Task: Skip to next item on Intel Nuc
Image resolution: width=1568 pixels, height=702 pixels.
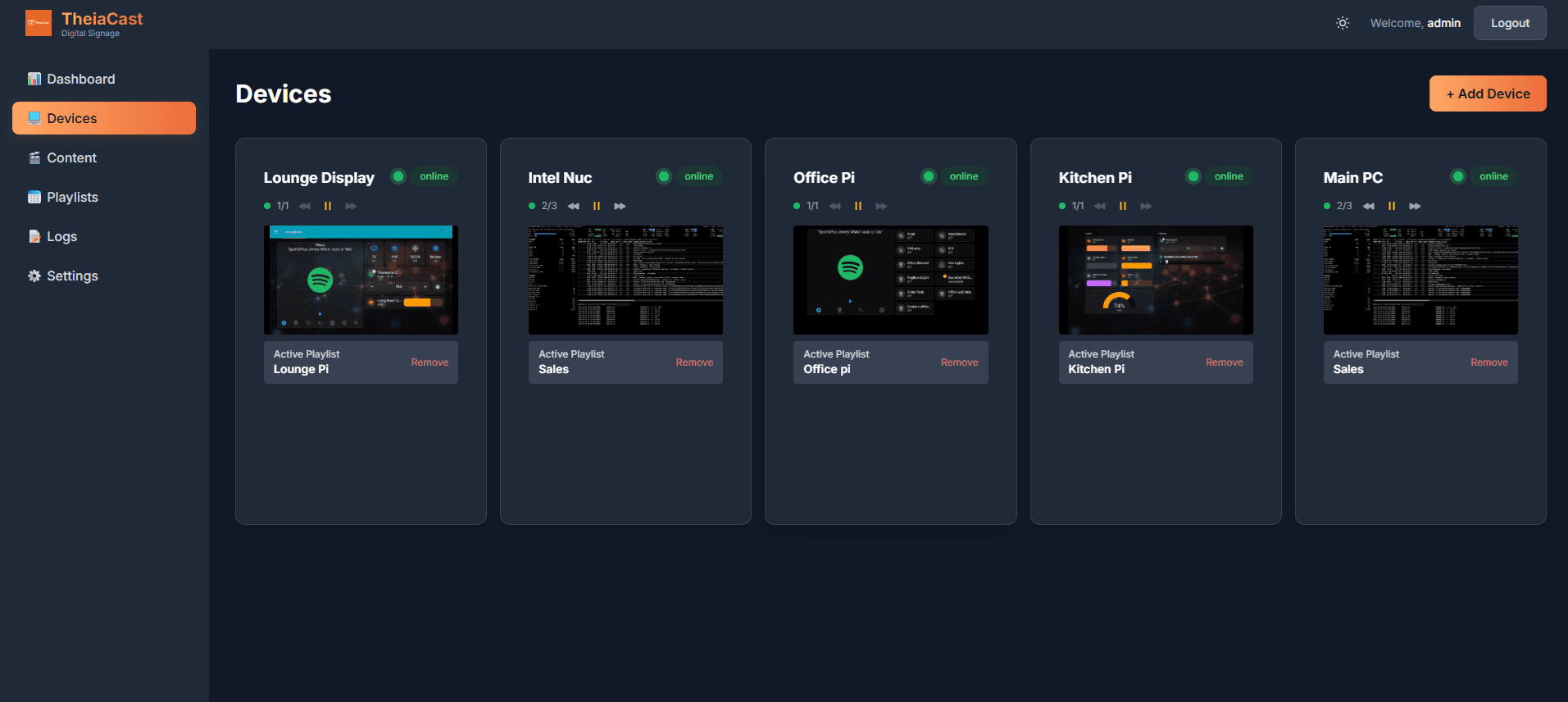Action: (x=620, y=206)
